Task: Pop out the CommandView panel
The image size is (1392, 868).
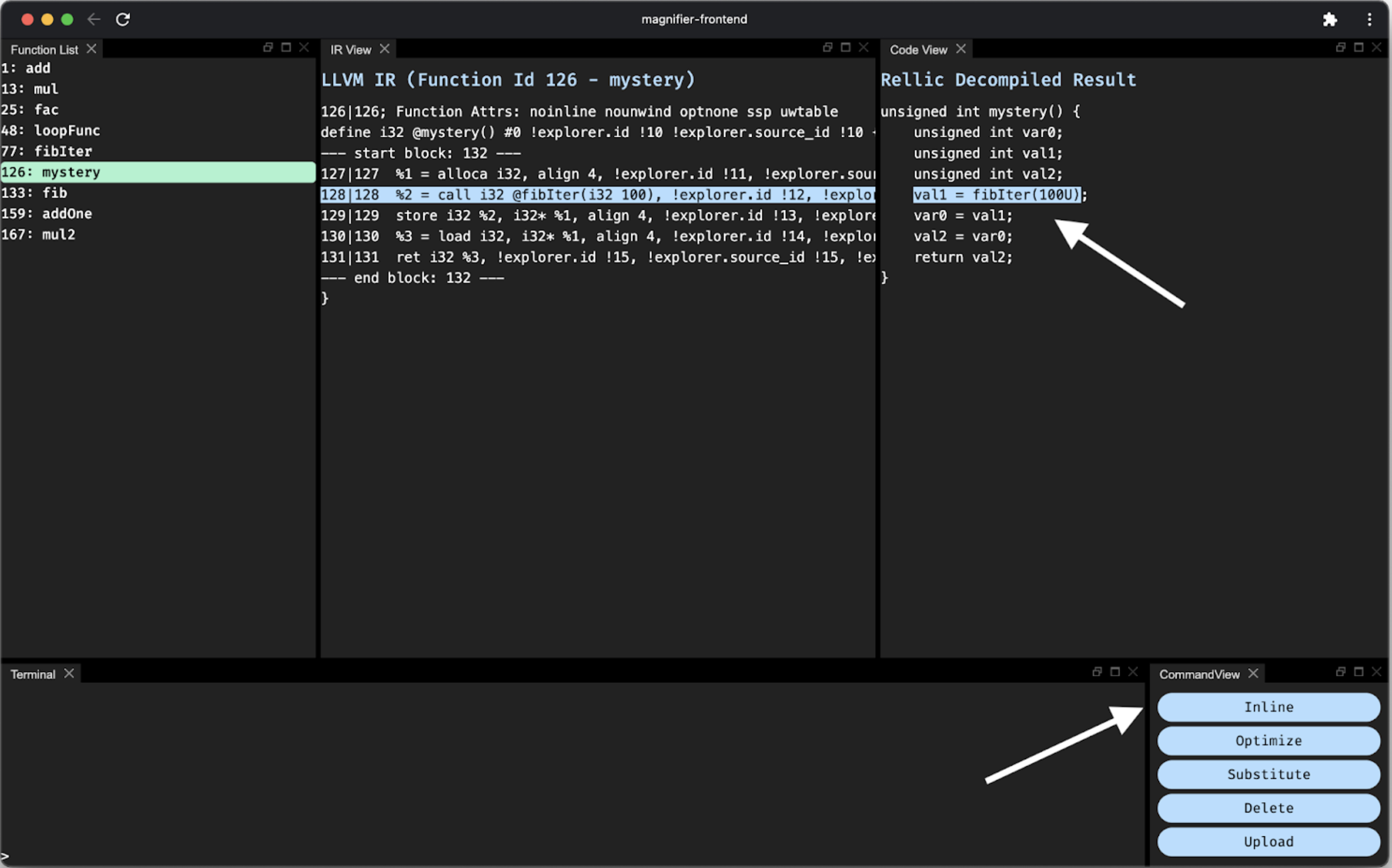Action: click(1340, 672)
